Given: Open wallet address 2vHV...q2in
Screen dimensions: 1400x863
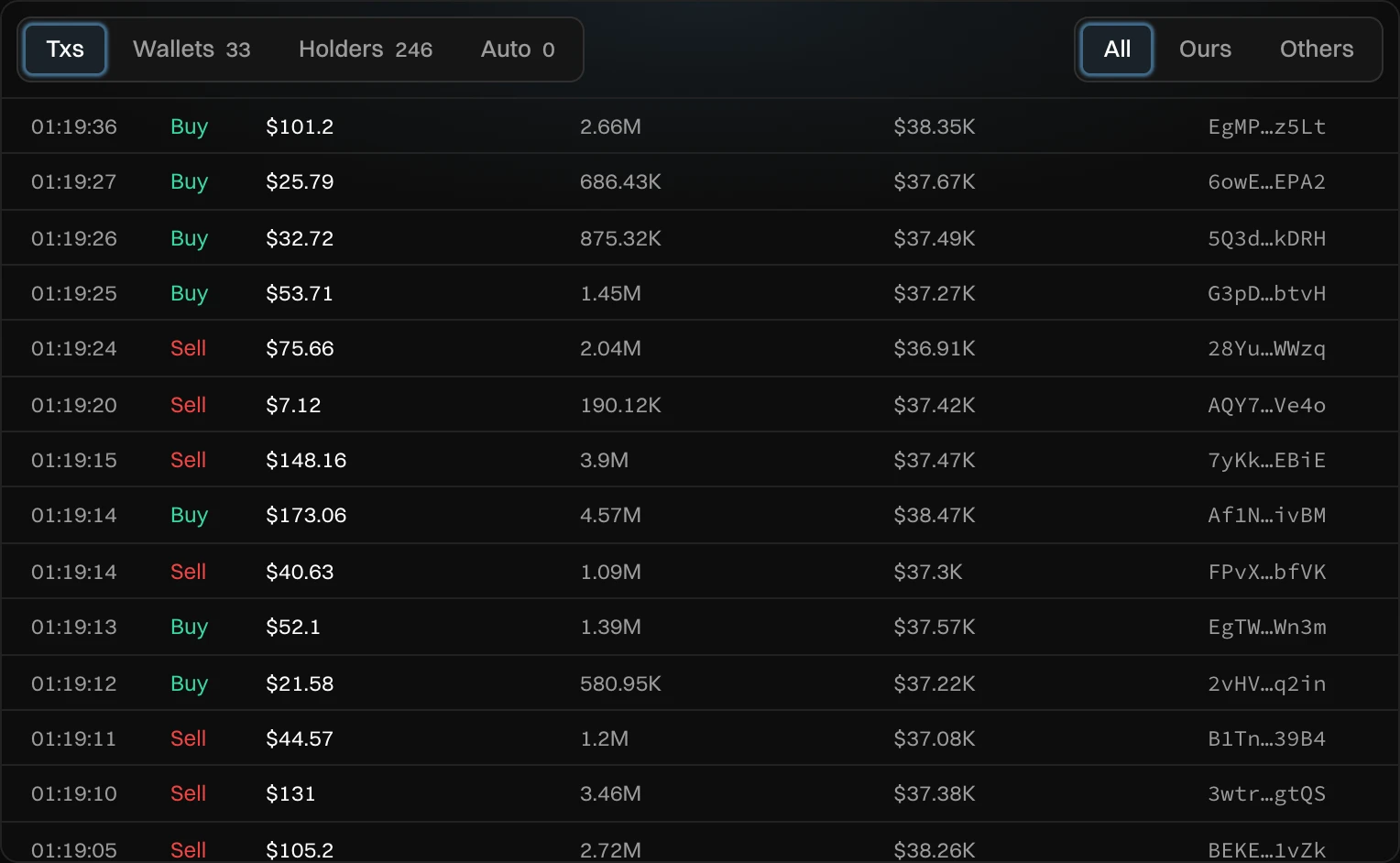Looking at the screenshot, I should (x=1267, y=683).
